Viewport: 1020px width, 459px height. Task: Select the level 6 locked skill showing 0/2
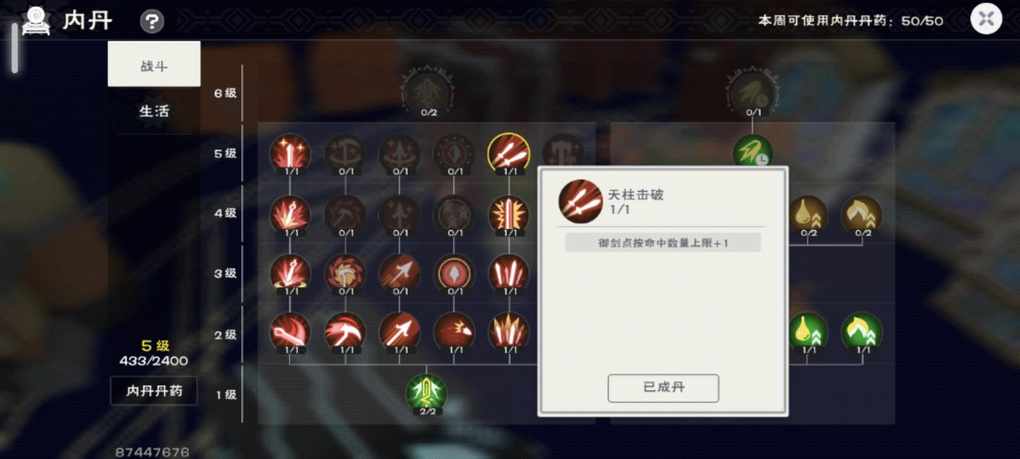point(428,92)
